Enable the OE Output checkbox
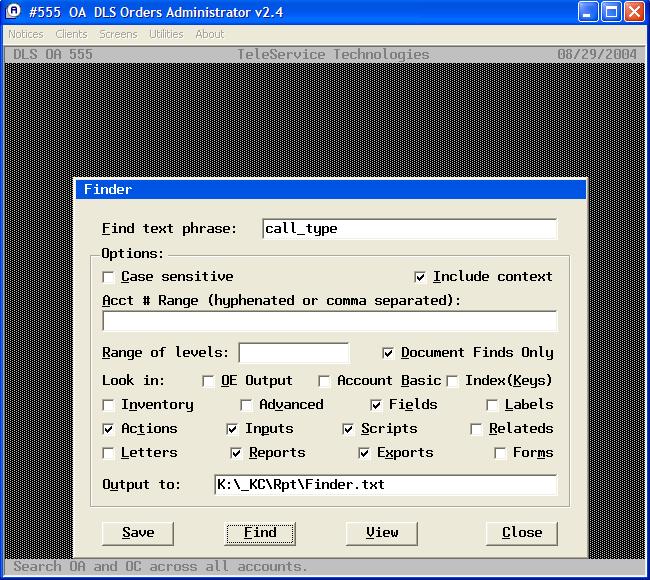The width and height of the screenshot is (650, 580). tap(208, 381)
